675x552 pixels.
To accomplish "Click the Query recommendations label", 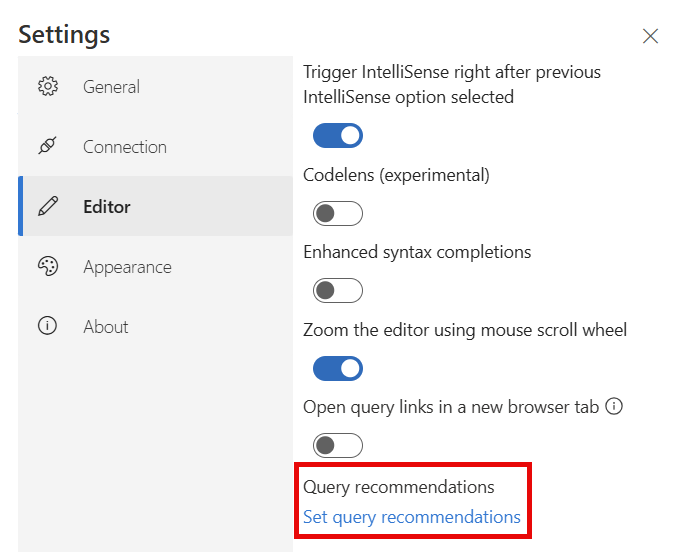I will pos(399,487).
